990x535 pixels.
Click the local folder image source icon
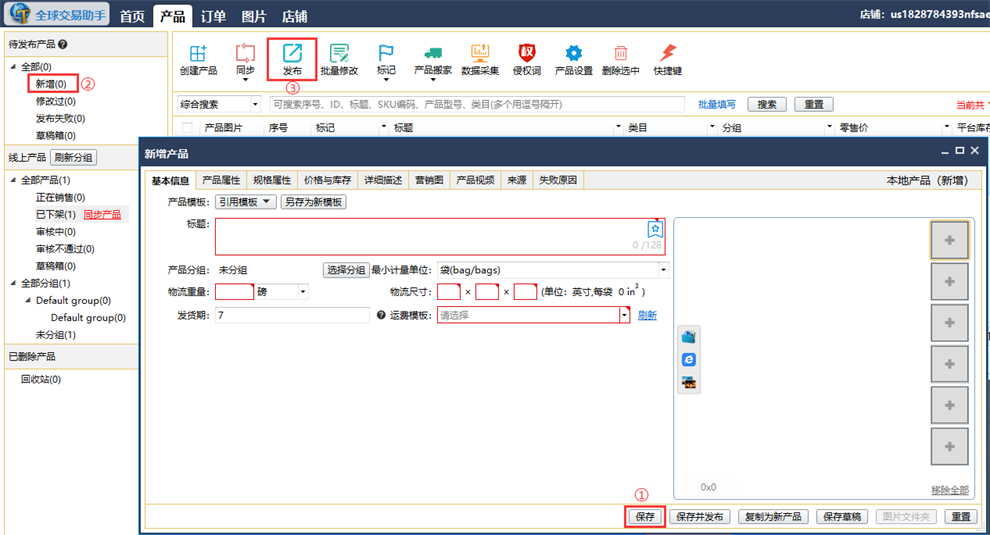click(x=689, y=337)
